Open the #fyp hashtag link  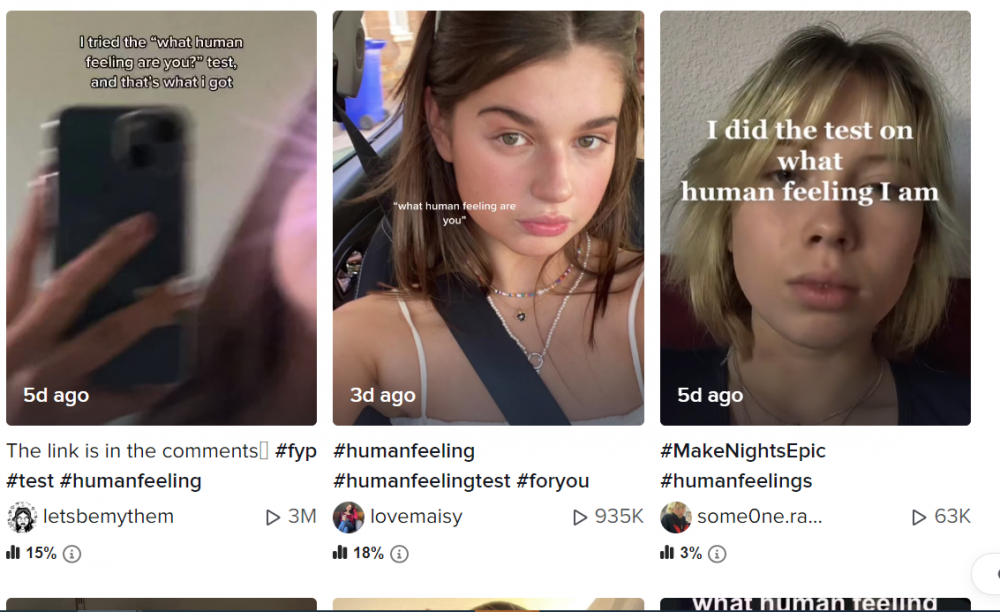(295, 451)
